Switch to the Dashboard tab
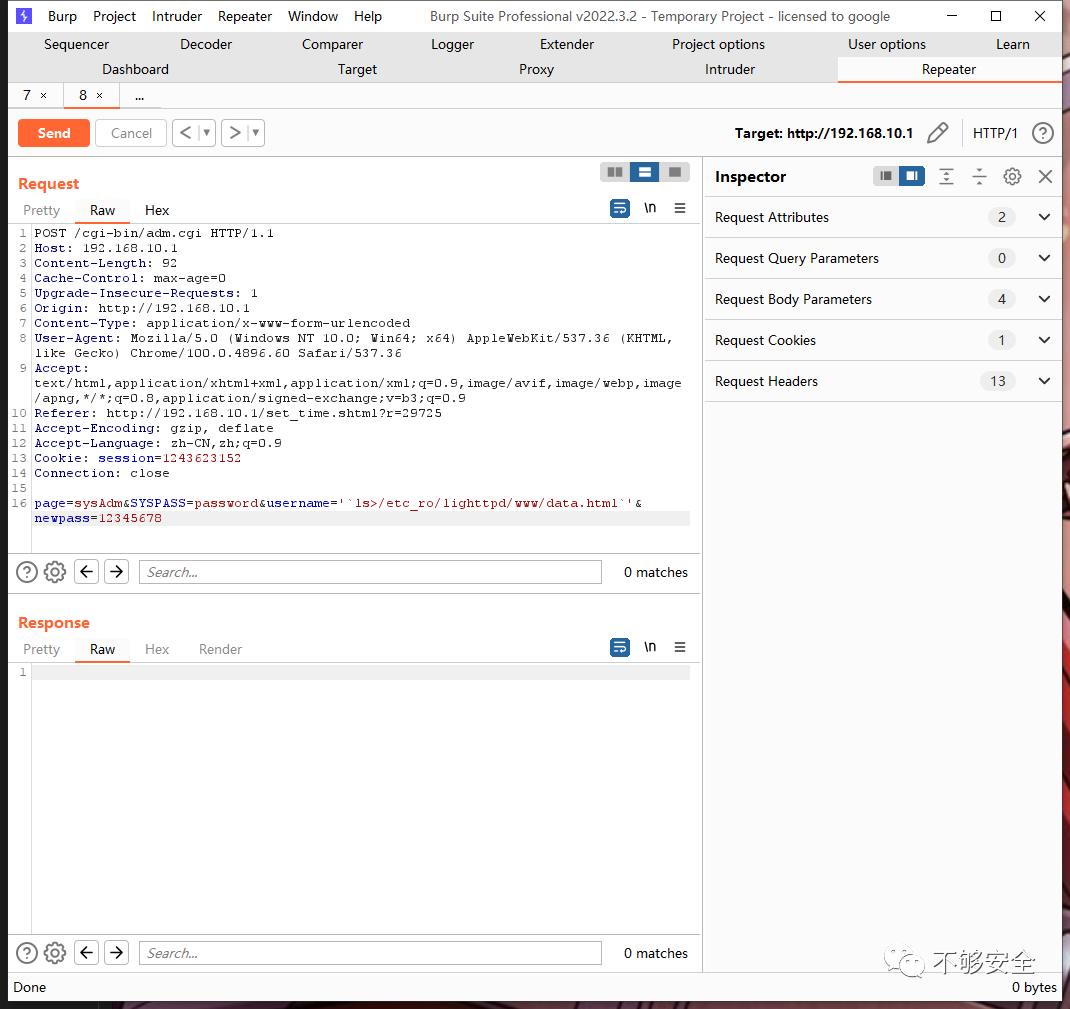The image size is (1070, 1009). coord(135,70)
